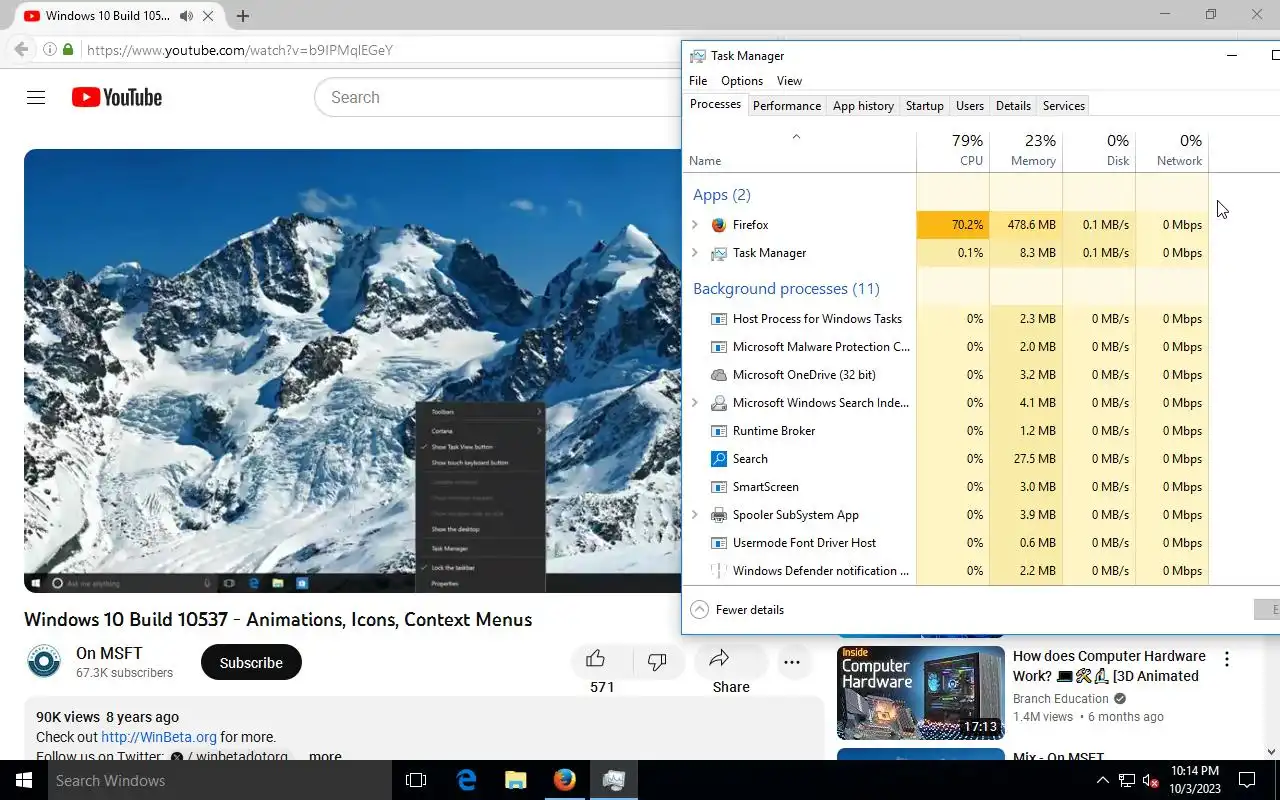
Task: Open the YouTube hamburger guide menu
Action: pos(36,97)
